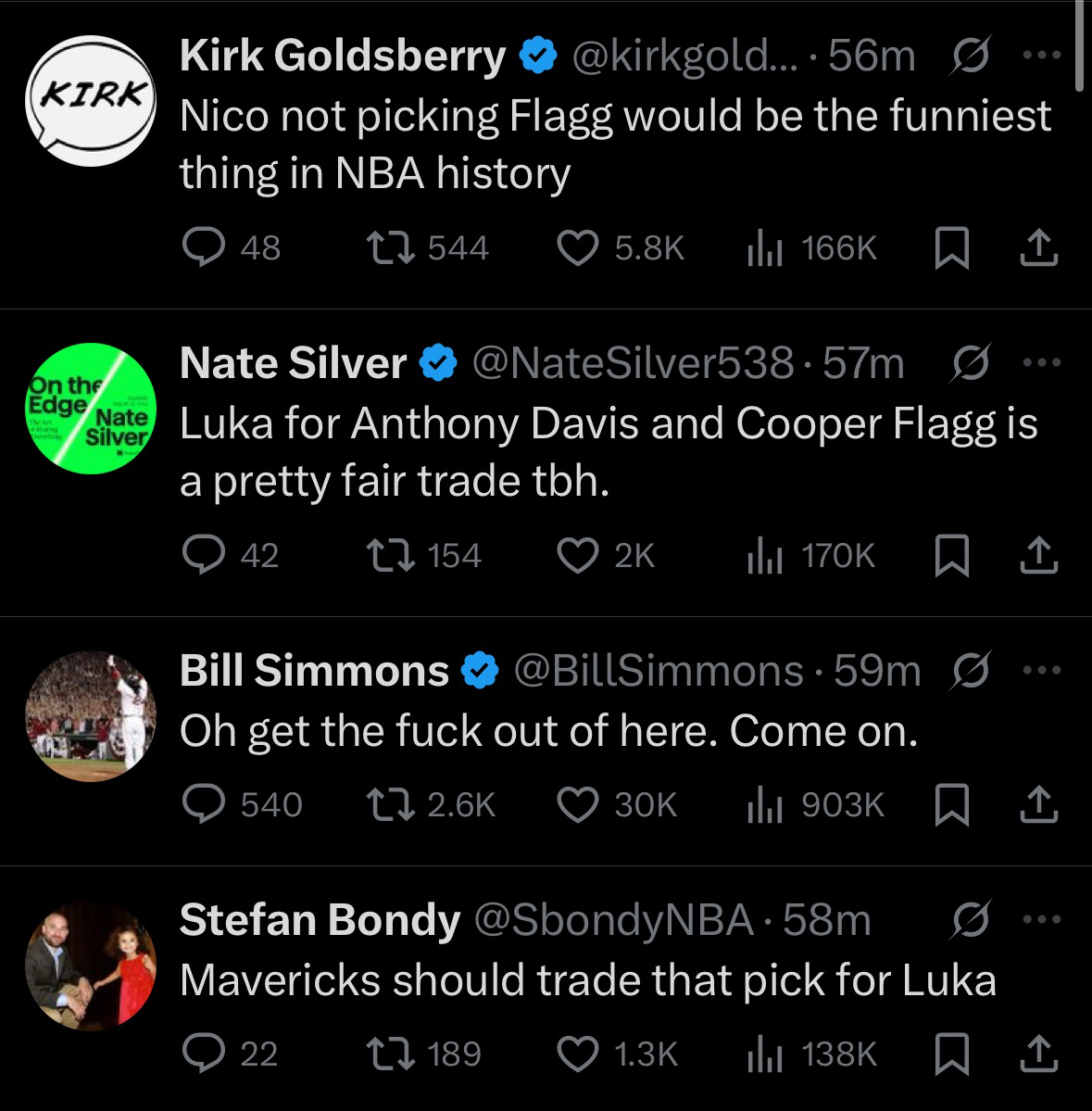Bookmark Nate Silver's tweet
Viewport: 1092px width, 1111px height.
click(x=949, y=555)
